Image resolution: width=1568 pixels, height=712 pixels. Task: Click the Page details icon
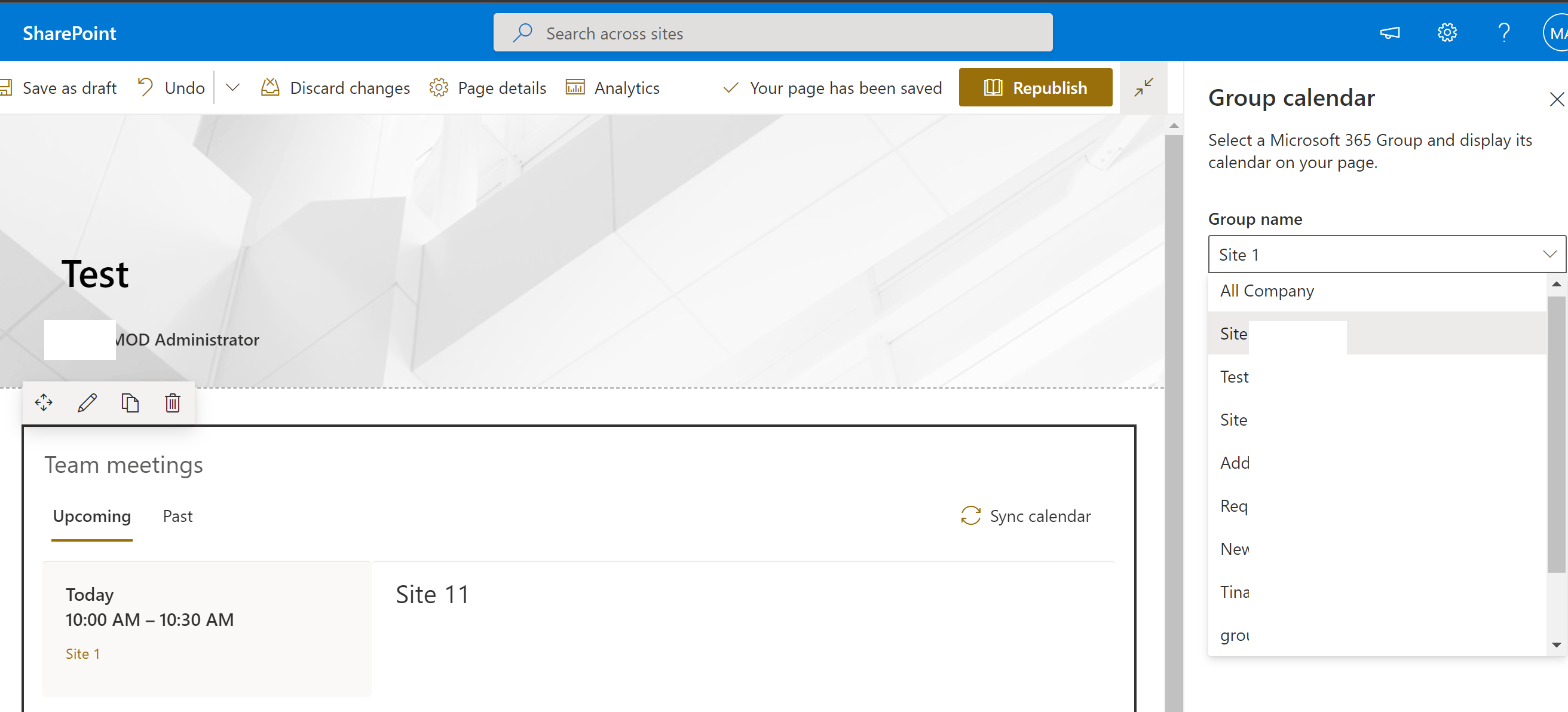(437, 88)
